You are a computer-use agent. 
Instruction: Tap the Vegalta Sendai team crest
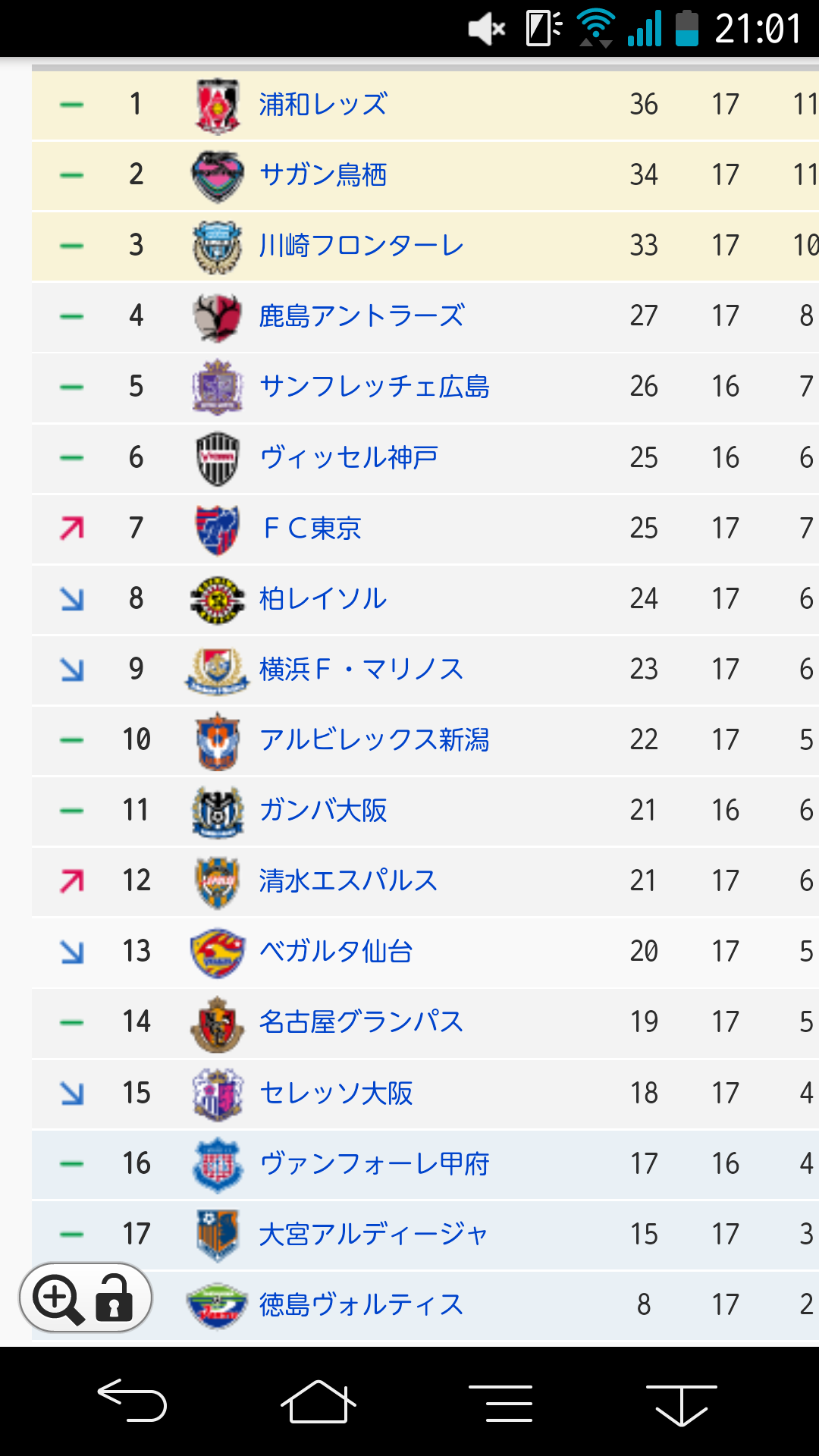[218, 952]
